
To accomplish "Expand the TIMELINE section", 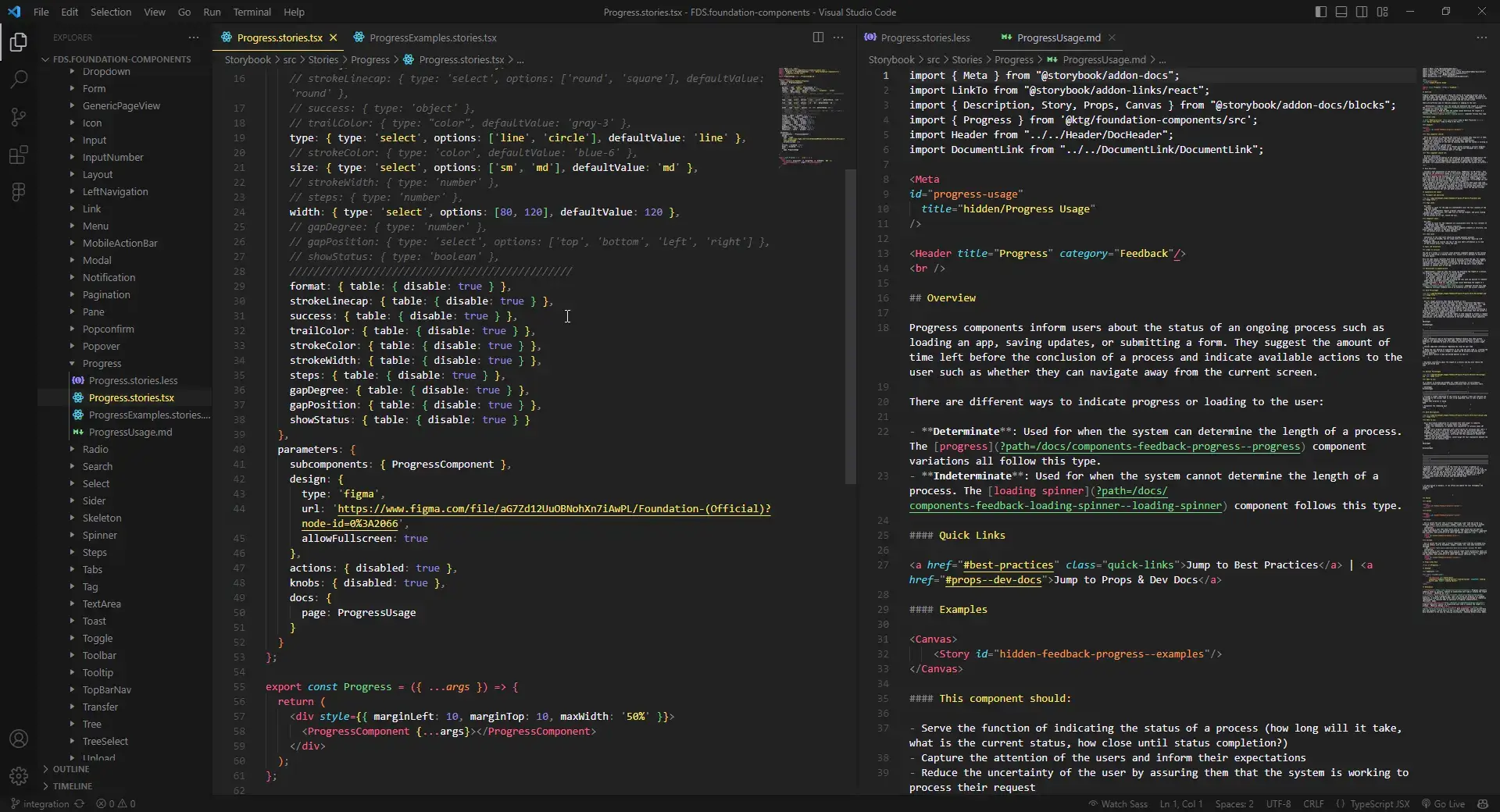I will [72, 786].
